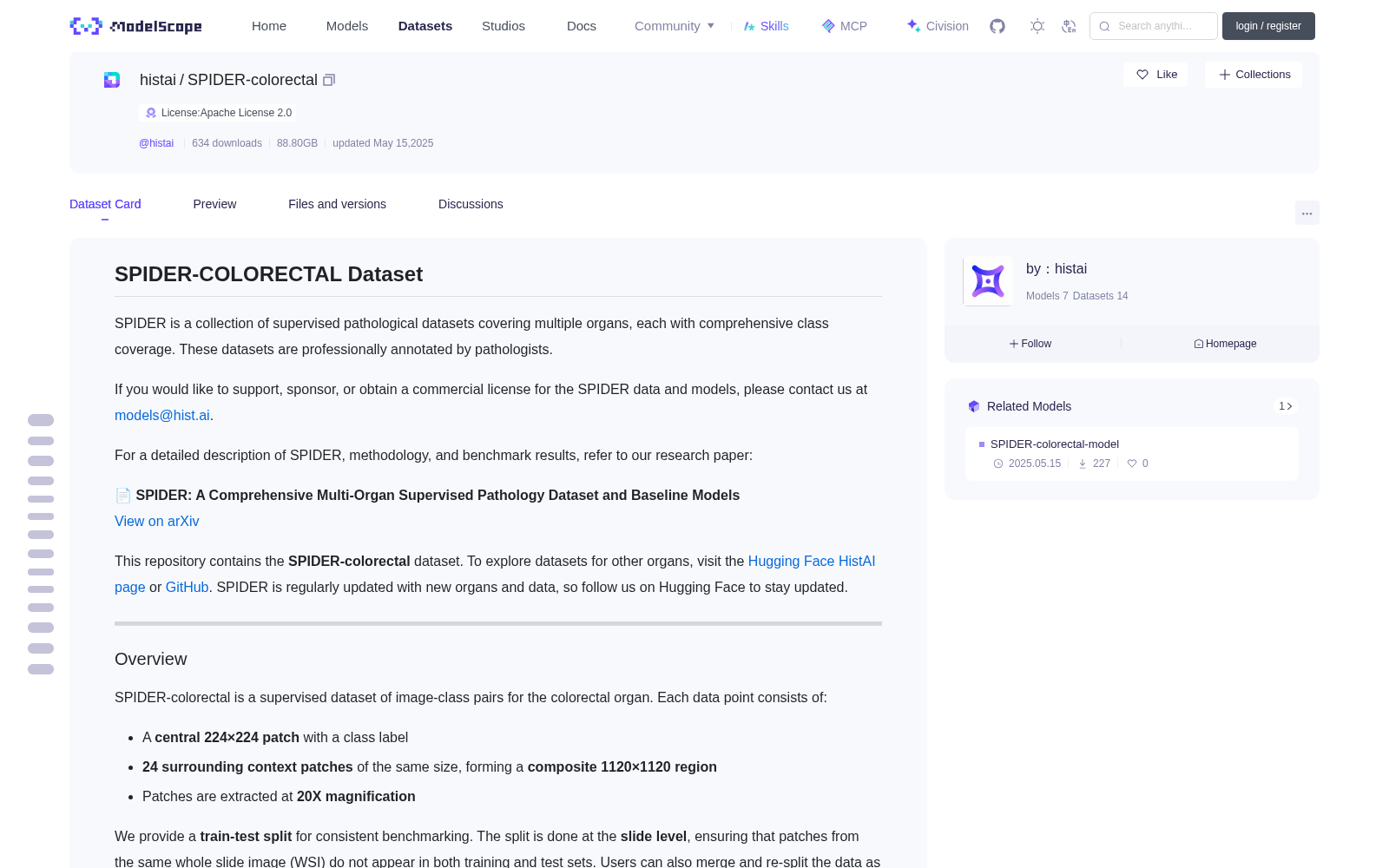Click the login / register button
The height and width of the screenshot is (868, 1389).
(1268, 26)
